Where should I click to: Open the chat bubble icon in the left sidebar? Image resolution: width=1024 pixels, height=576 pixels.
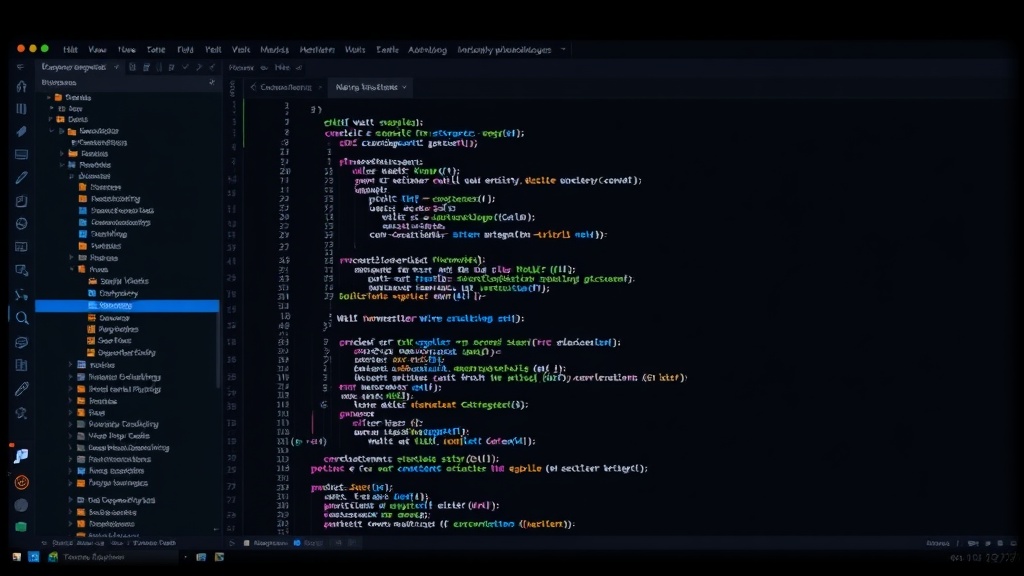click(x=21, y=342)
